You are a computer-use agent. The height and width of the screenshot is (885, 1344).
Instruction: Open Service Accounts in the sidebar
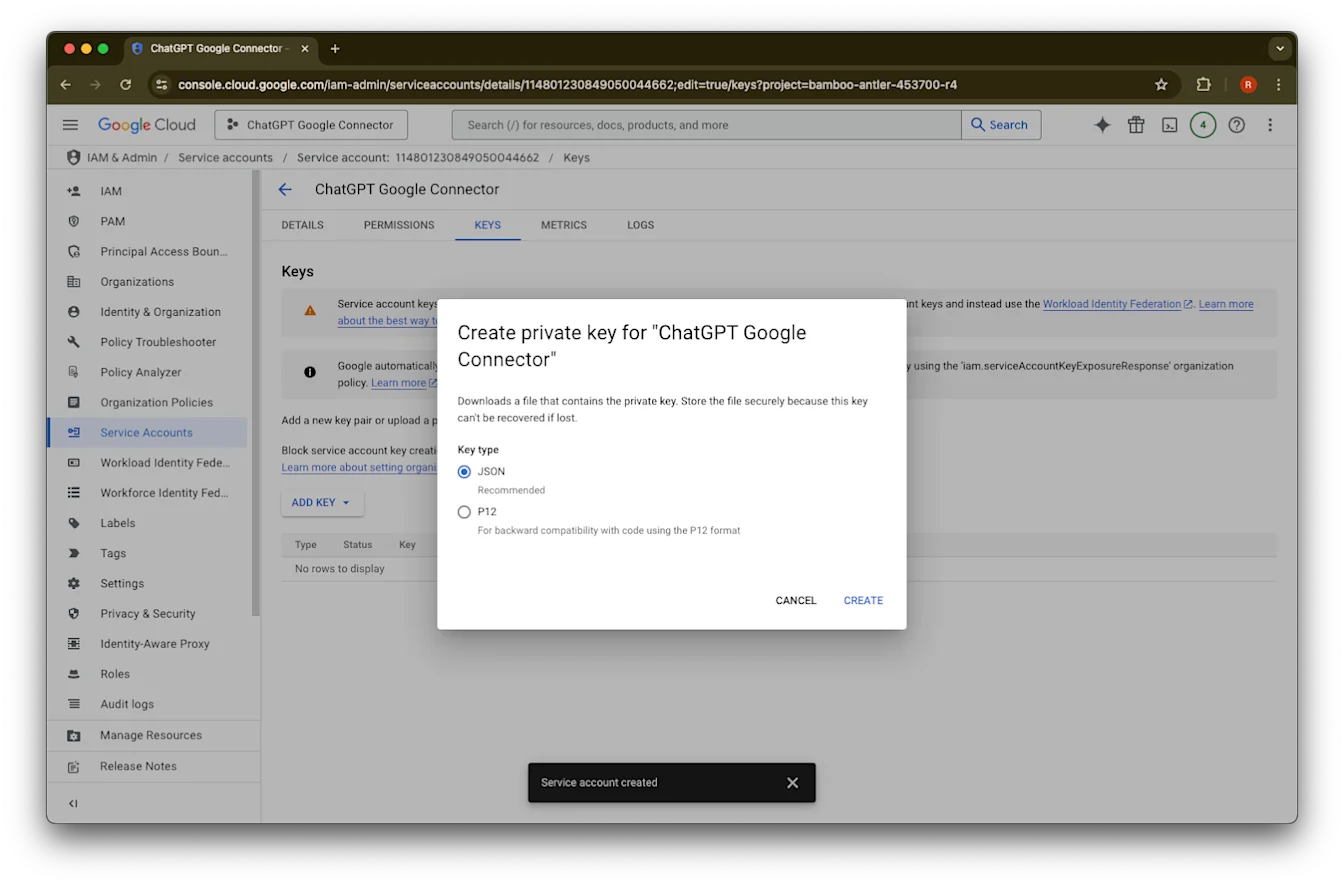pos(147,433)
